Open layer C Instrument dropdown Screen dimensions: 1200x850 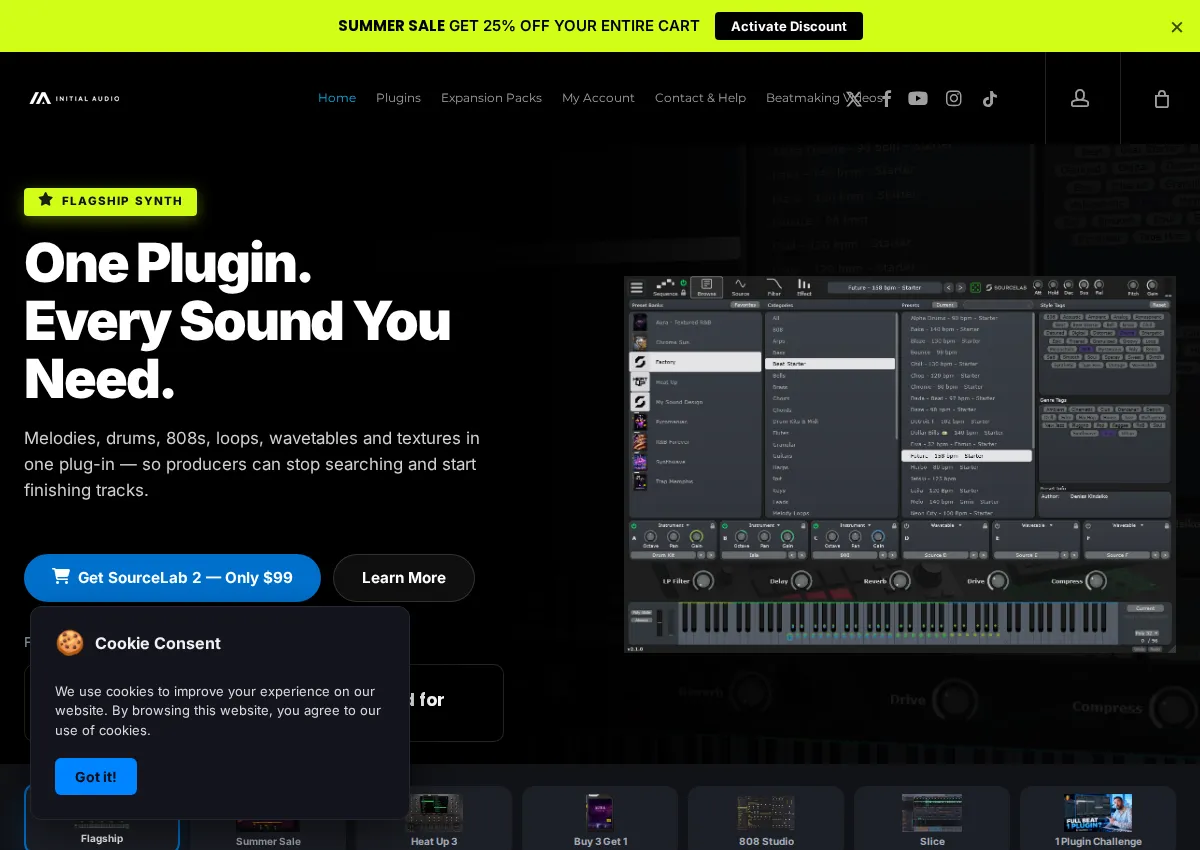coord(856,525)
